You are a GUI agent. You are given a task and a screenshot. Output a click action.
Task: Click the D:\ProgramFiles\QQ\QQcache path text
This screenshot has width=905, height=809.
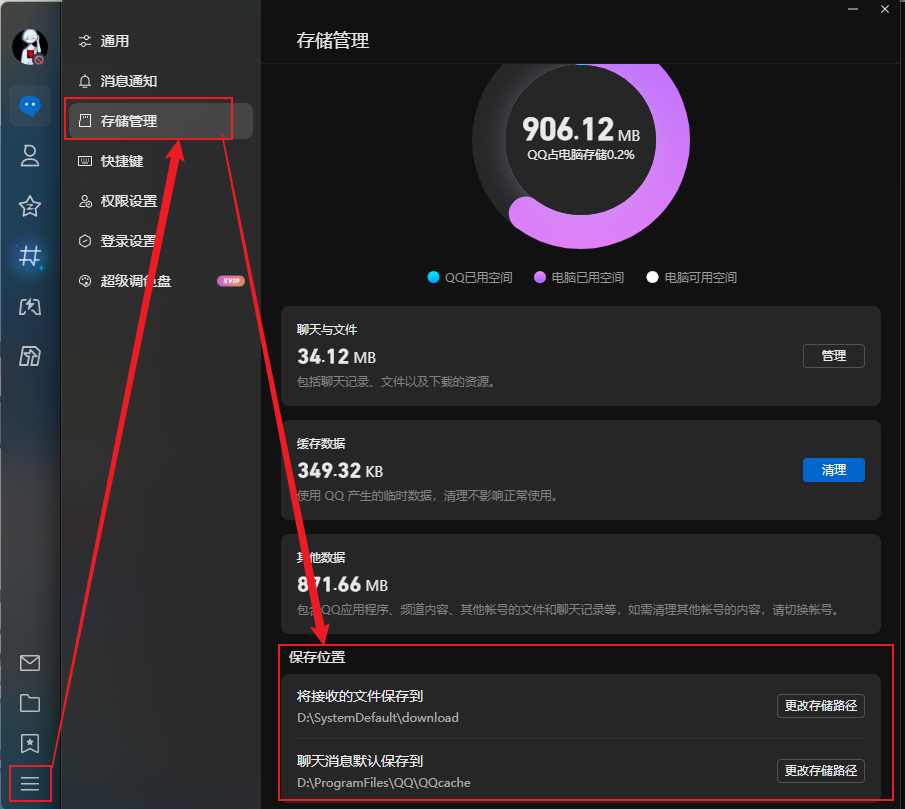coord(384,783)
